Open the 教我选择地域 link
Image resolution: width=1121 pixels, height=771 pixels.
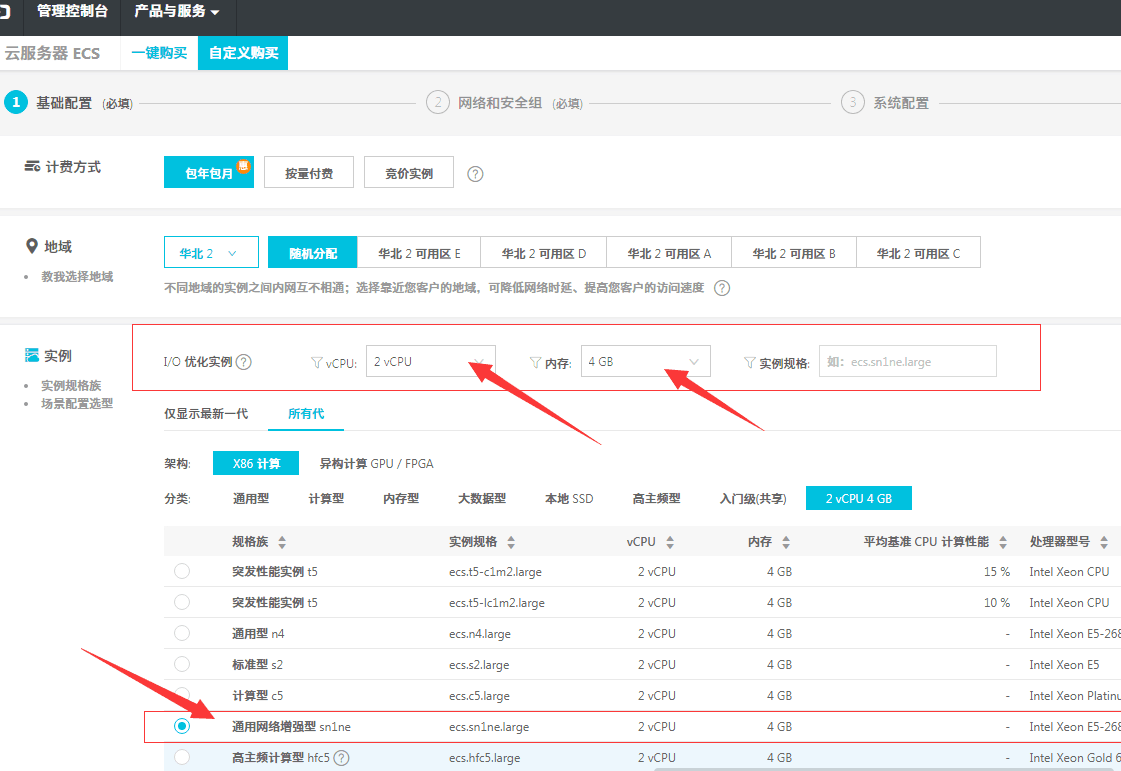click(77, 277)
